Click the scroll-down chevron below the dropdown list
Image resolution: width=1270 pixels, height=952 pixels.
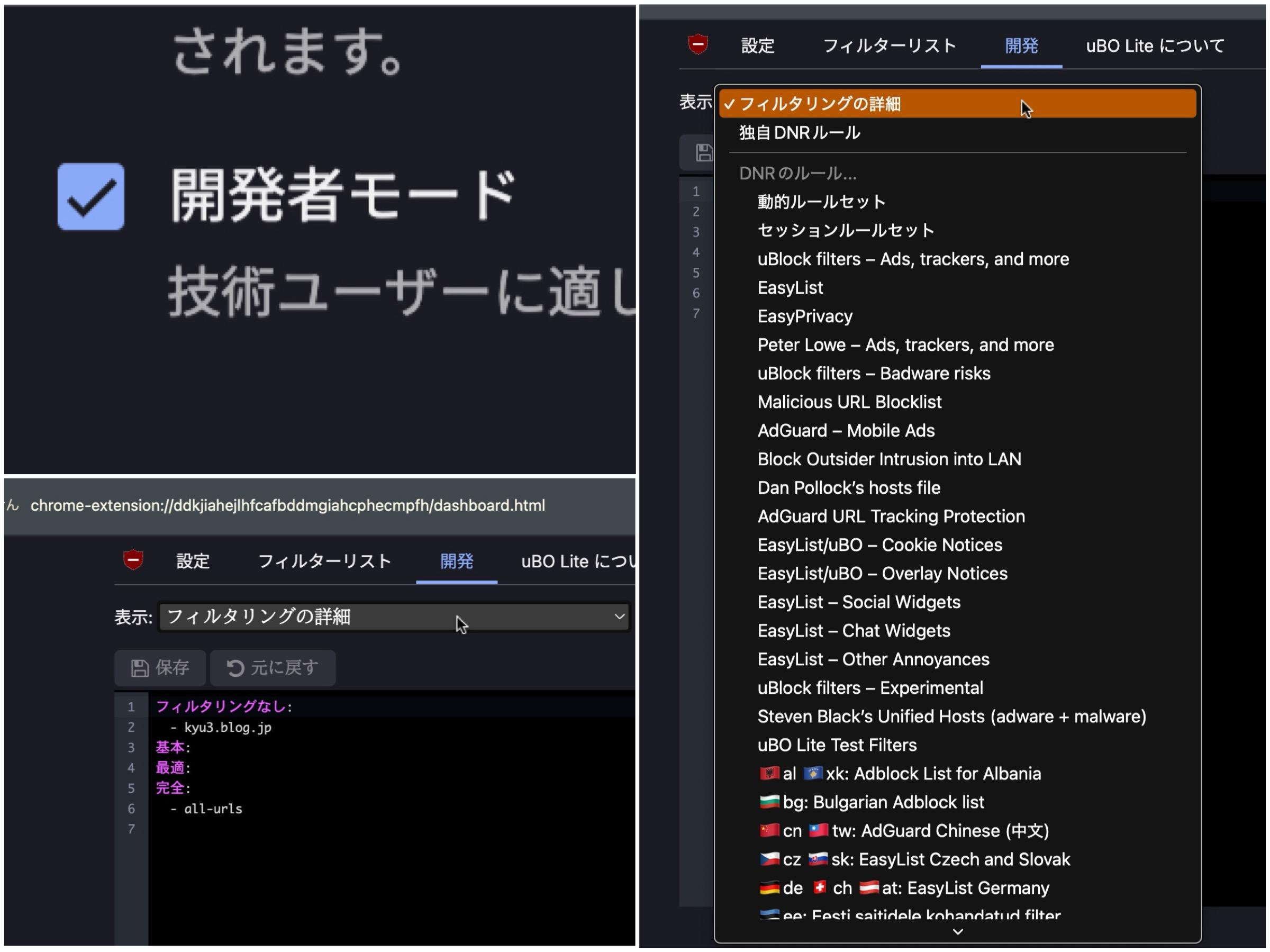(958, 931)
